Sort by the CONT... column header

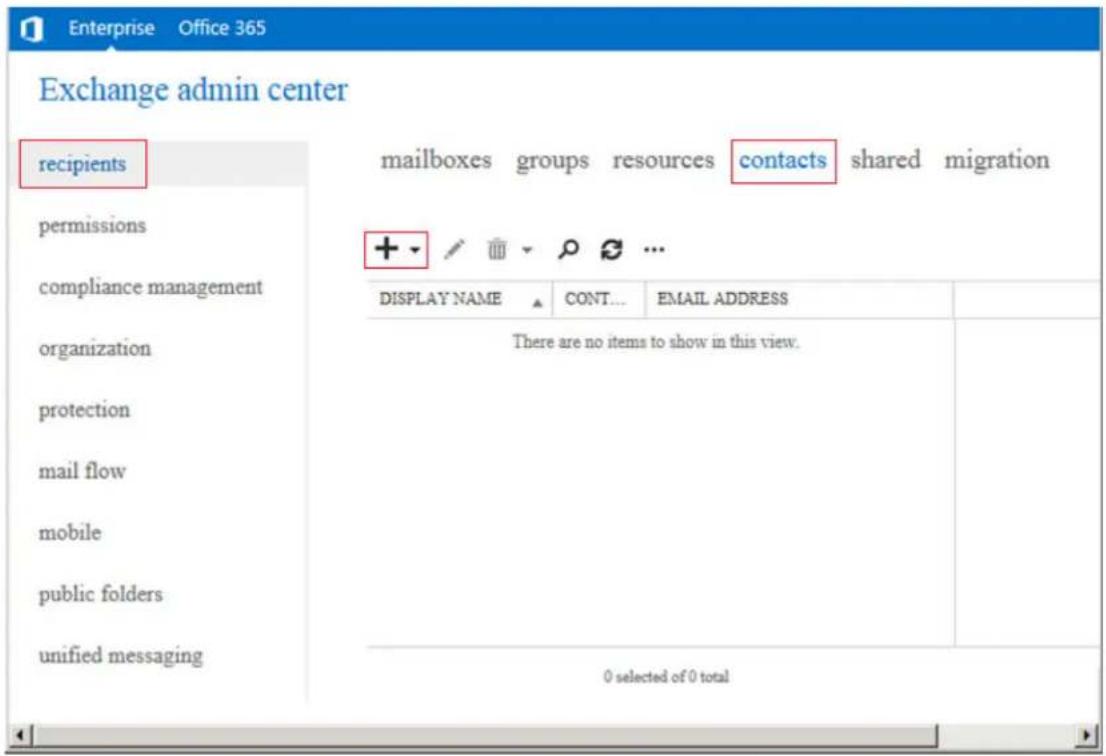click(x=598, y=299)
